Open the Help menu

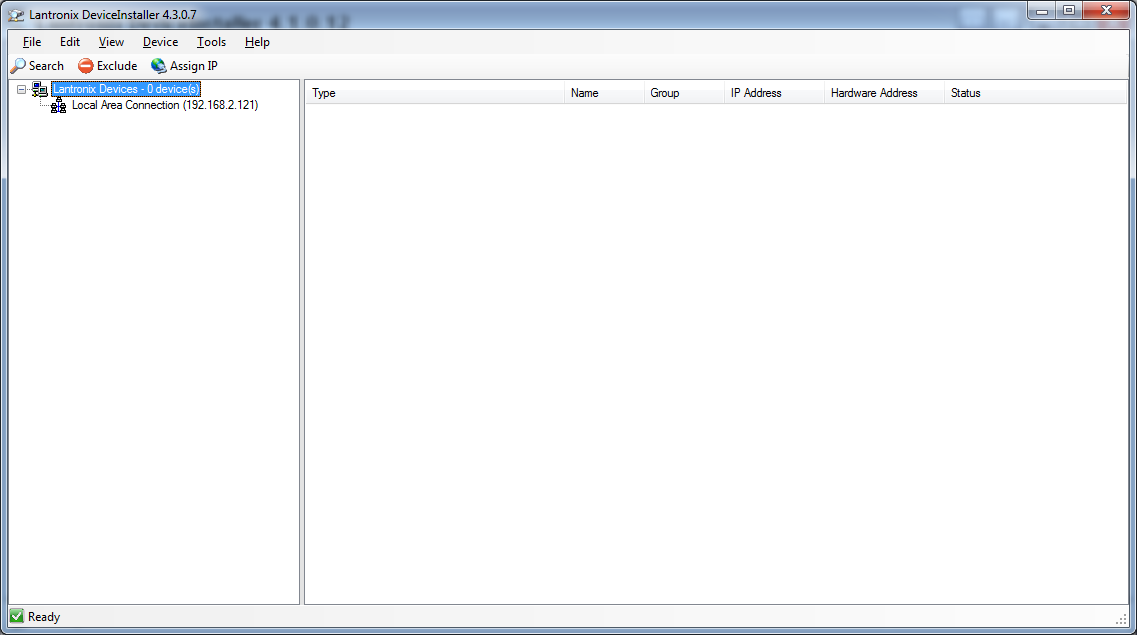pos(257,42)
